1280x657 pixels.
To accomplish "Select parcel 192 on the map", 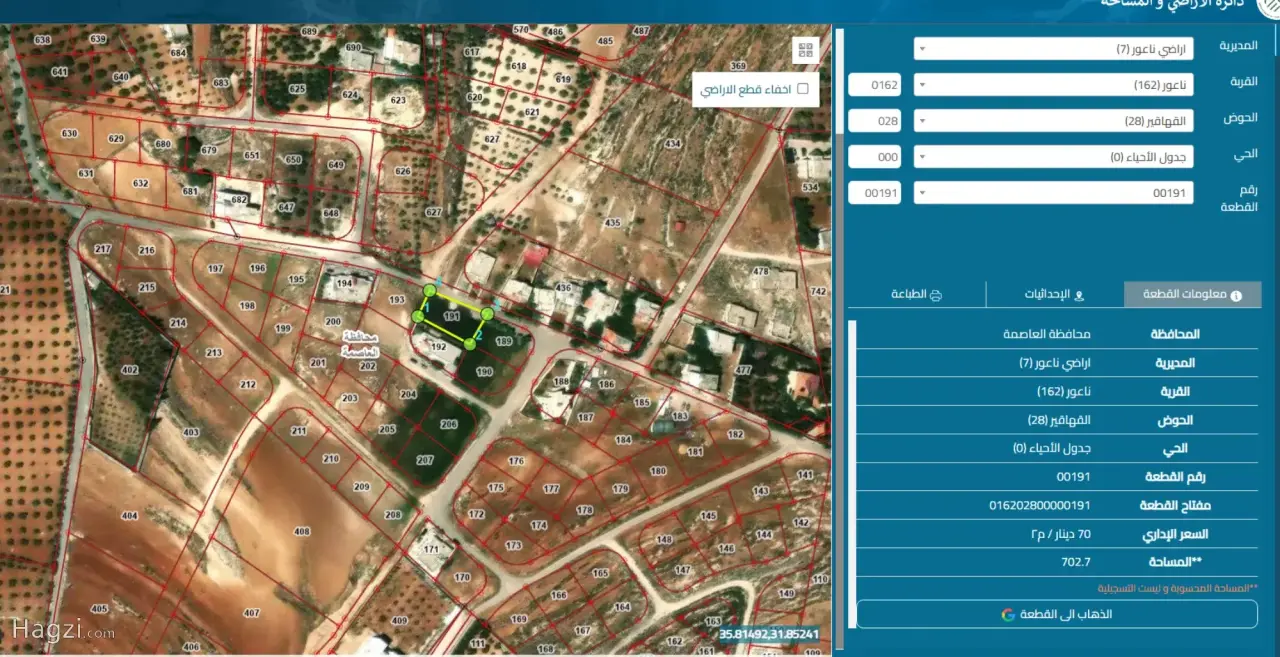I will coord(438,346).
